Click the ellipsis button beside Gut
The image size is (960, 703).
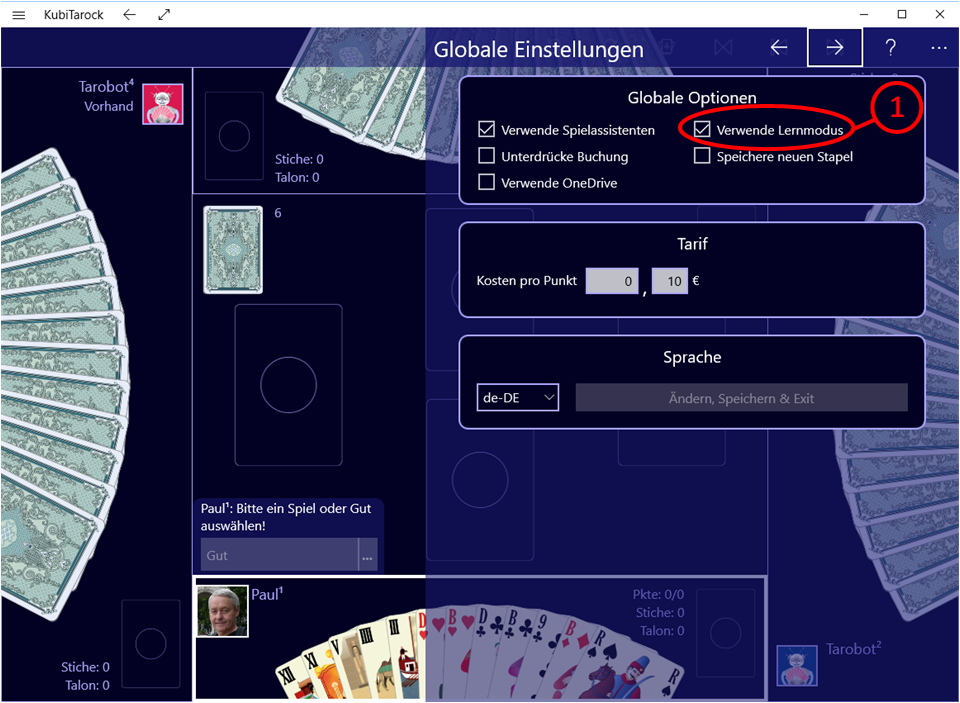point(367,555)
